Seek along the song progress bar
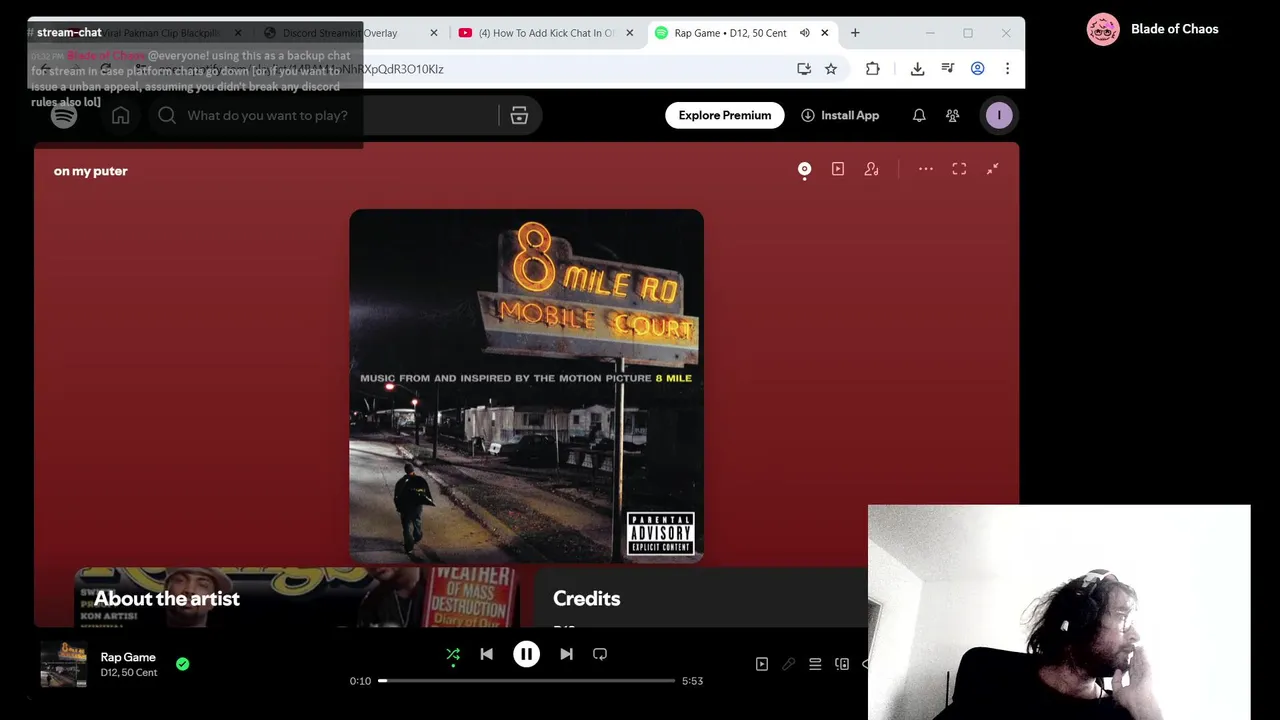 coord(526,681)
